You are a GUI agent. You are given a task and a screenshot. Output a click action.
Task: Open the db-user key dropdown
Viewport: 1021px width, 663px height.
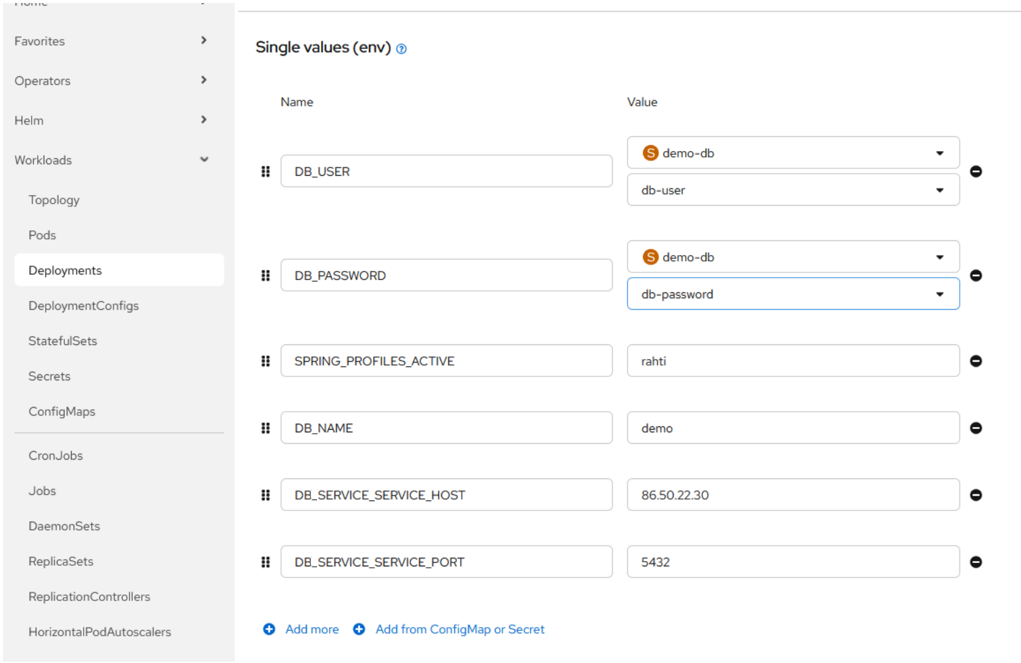(x=792, y=190)
